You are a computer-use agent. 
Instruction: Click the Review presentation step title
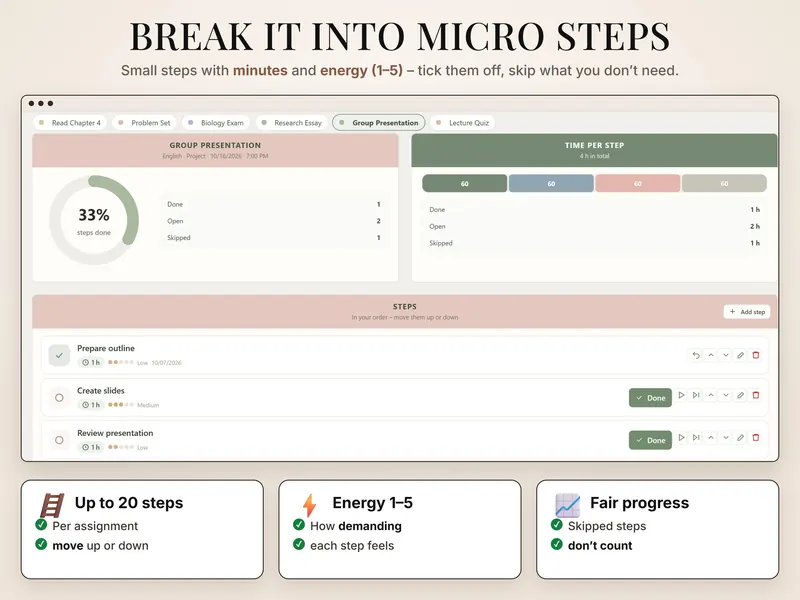click(x=115, y=433)
